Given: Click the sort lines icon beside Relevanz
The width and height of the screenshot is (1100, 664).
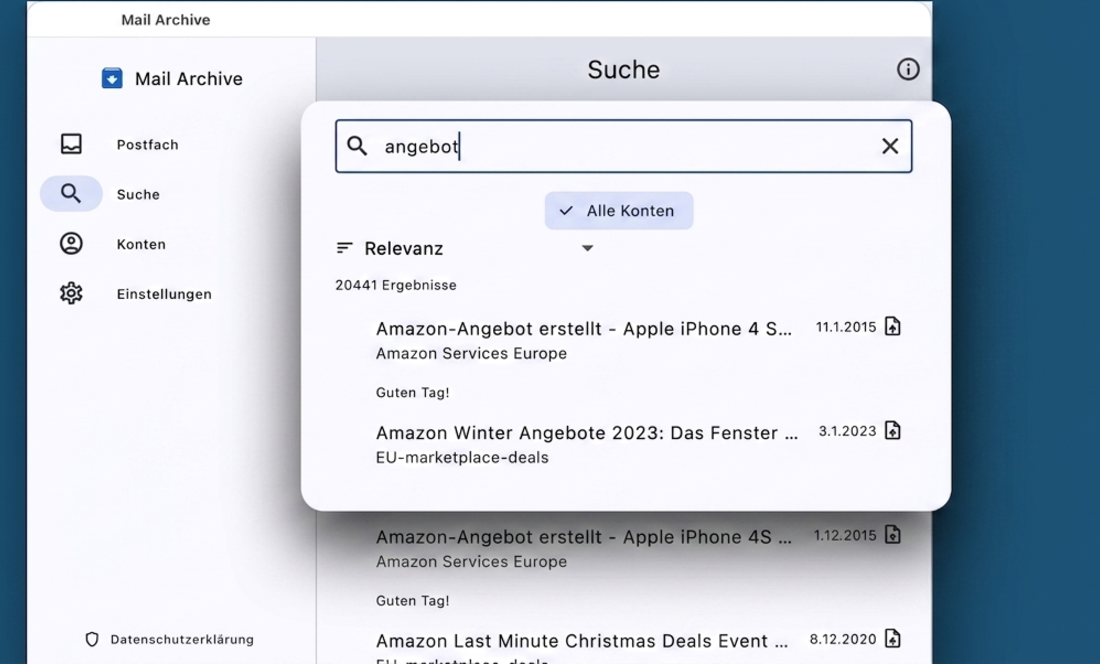Looking at the screenshot, I should 344,248.
